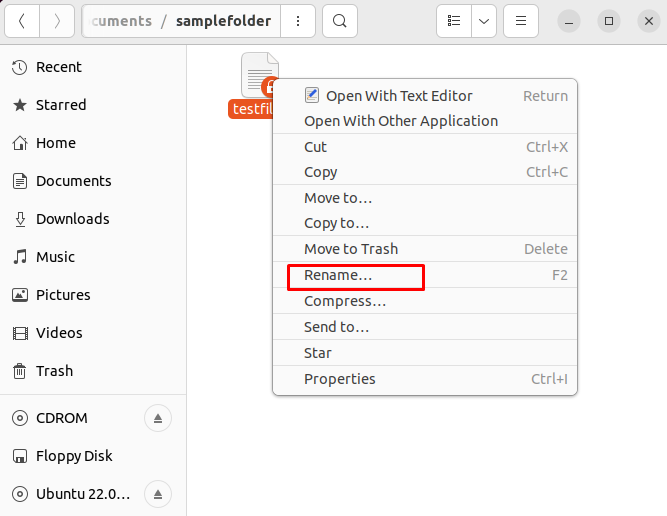Open the hamburger main menu

520,21
